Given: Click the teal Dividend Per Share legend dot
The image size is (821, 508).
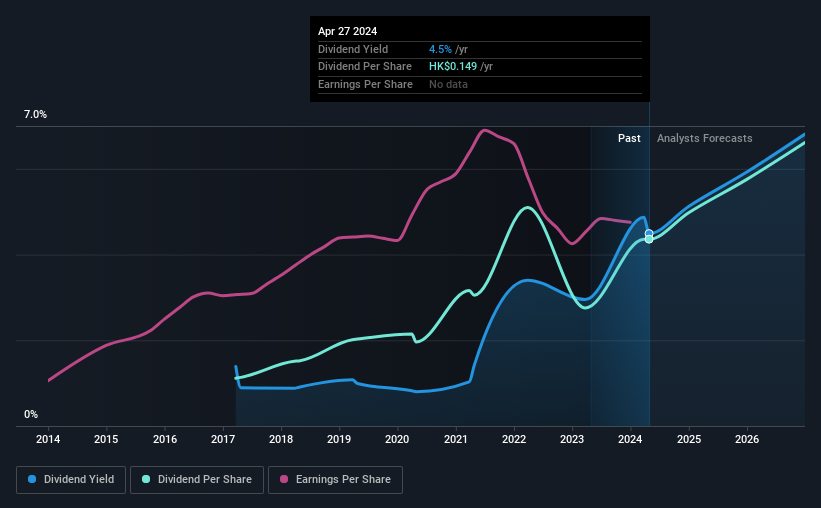Looking at the screenshot, I should pyautogui.click(x=146, y=479).
